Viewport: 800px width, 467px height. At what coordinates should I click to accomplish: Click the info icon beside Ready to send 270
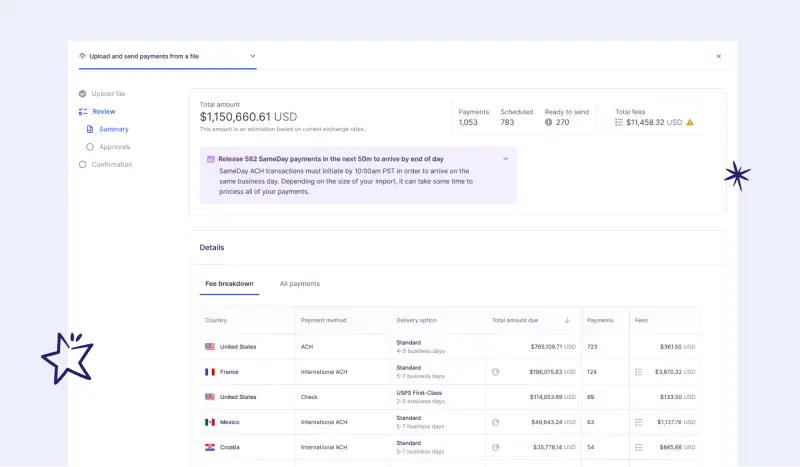549,122
